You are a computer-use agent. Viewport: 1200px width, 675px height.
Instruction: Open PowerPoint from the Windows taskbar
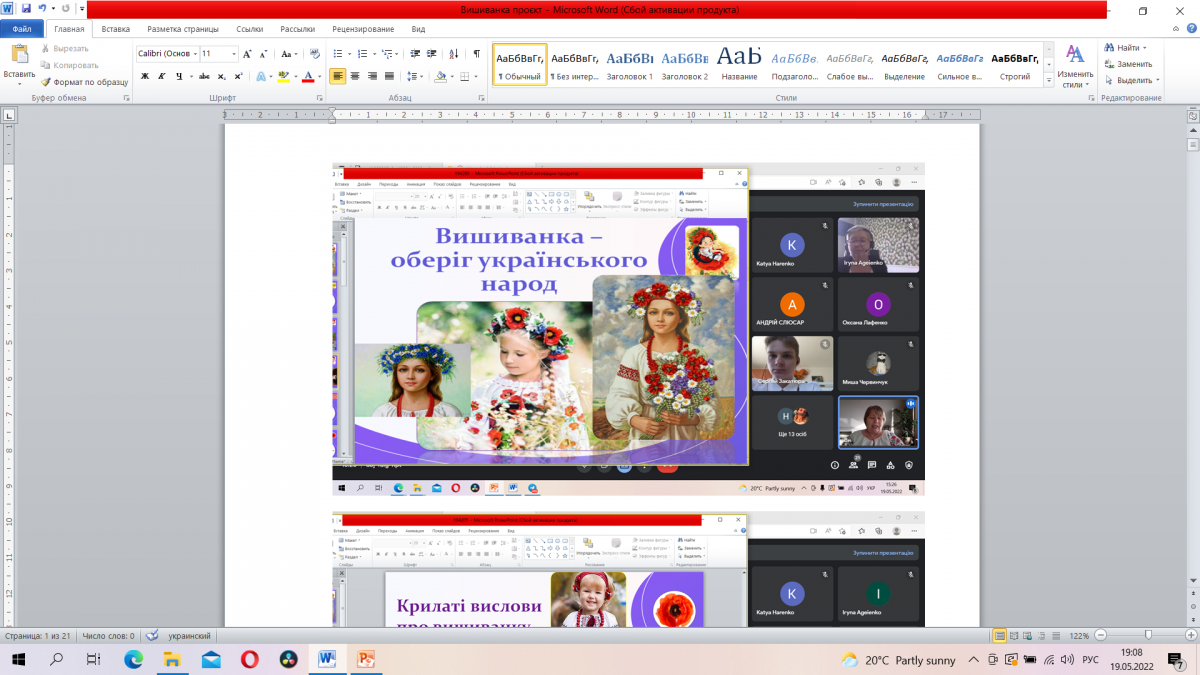(x=365, y=660)
